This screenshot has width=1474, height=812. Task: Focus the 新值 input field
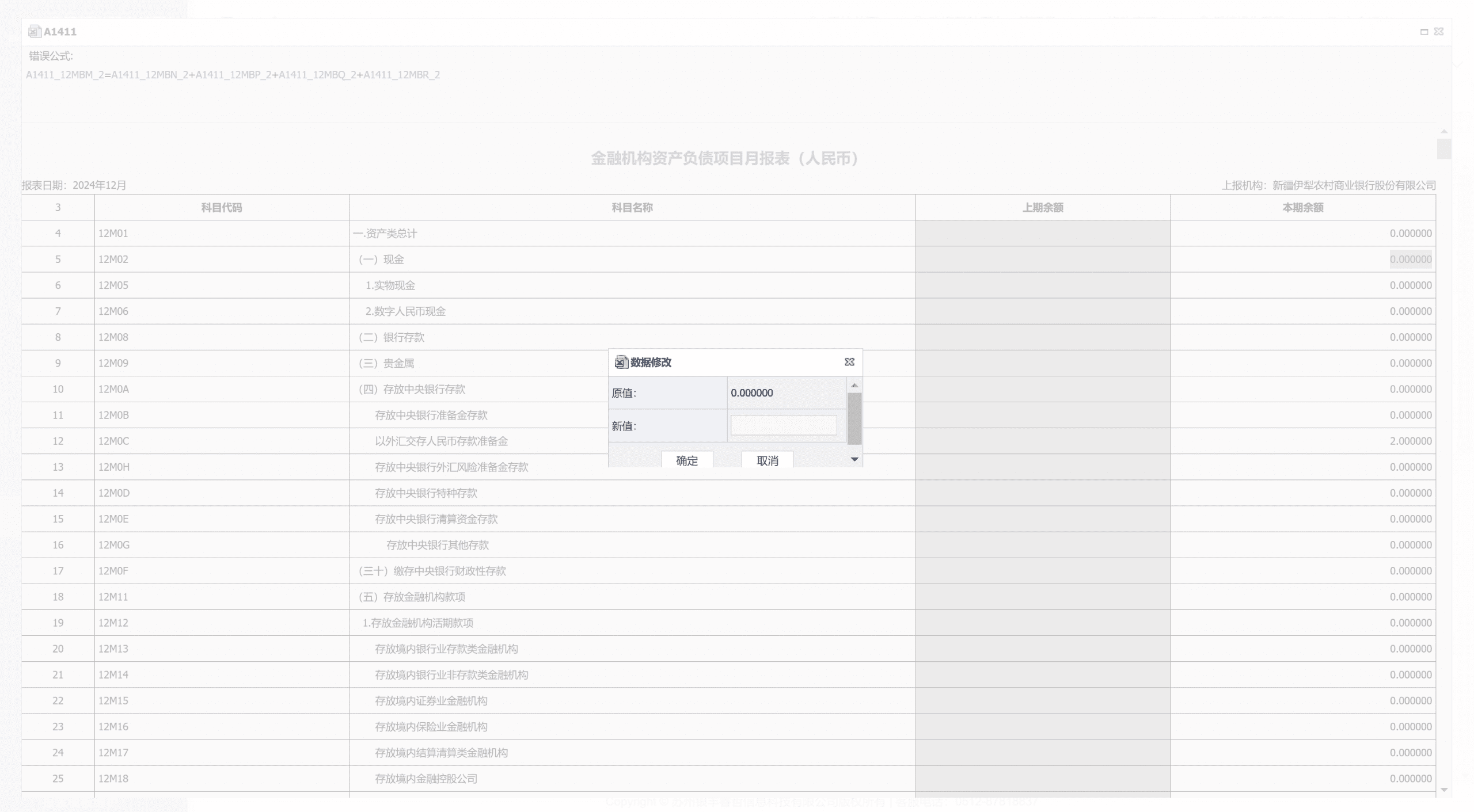[x=783, y=425]
